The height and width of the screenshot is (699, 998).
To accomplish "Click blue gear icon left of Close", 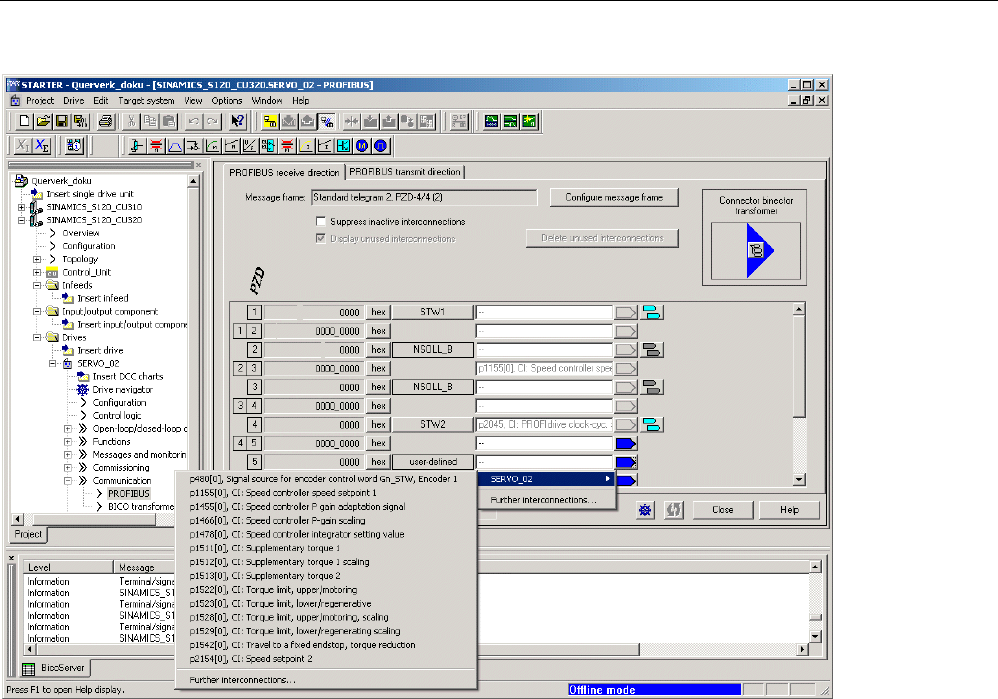I will point(645,510).
